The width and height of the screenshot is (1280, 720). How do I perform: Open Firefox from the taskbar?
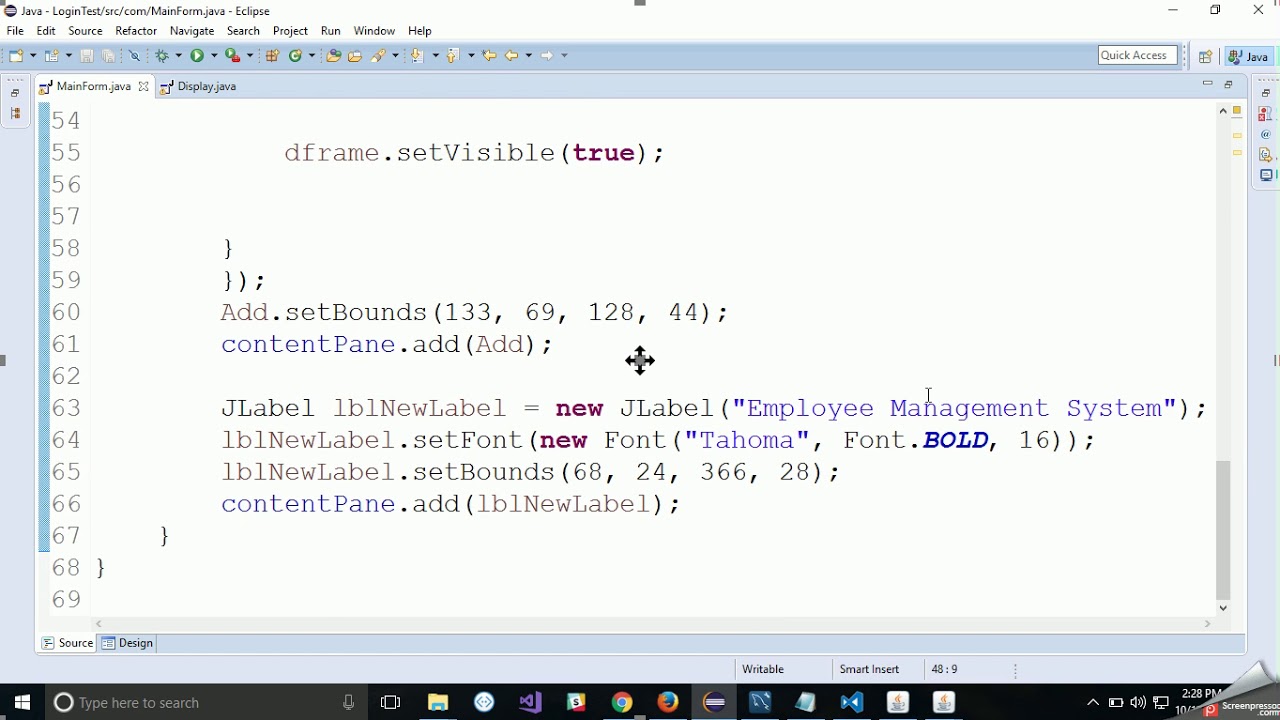668,702
